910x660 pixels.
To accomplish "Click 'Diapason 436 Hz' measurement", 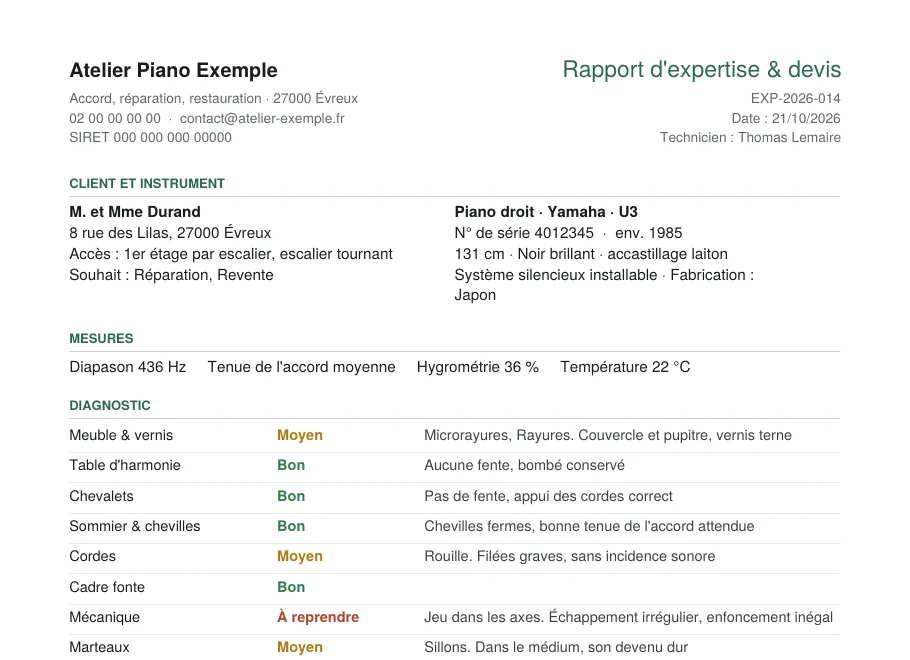I will (x=128, y=367).
